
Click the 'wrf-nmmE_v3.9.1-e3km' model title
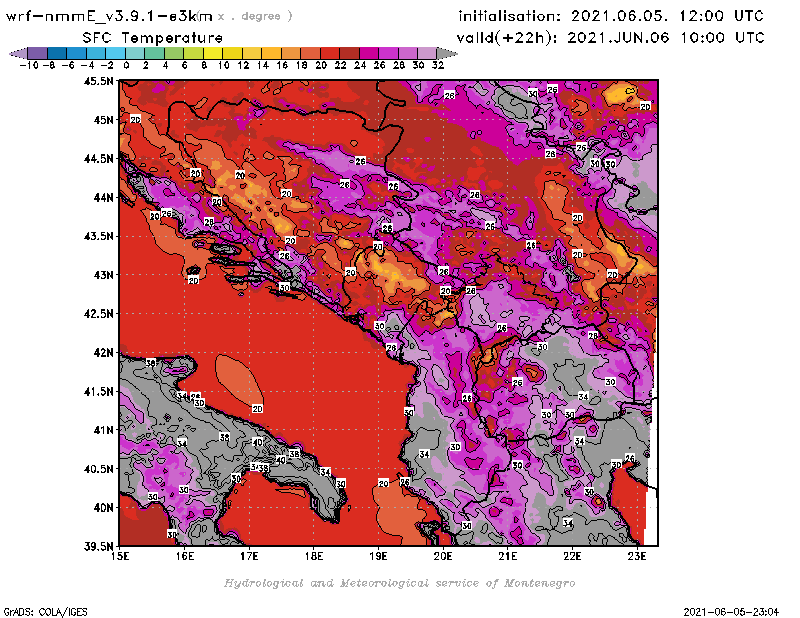[x=109, y=16]
